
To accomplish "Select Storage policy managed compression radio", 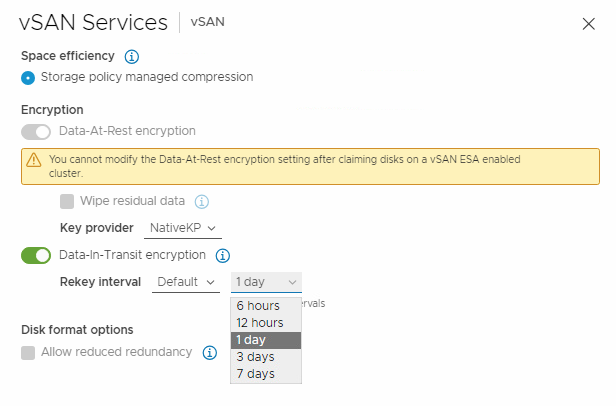I will click(28, 78).
